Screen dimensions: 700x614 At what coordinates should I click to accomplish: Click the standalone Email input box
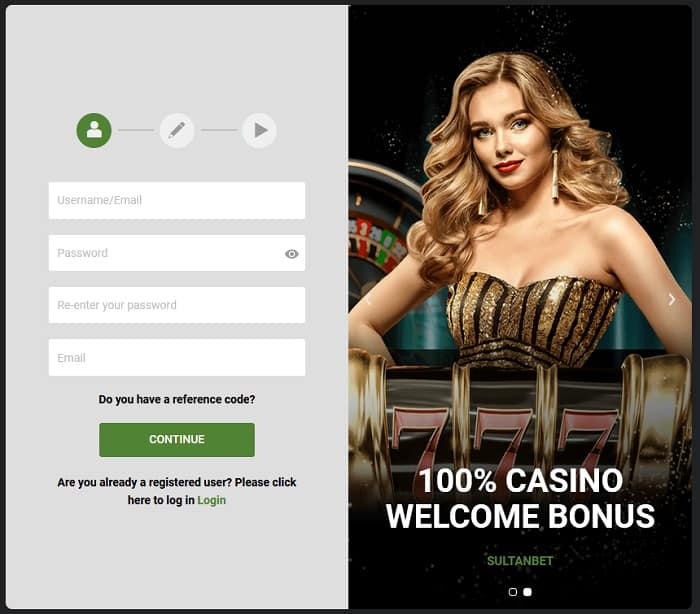pyautogui.click(x=177, y=357)
